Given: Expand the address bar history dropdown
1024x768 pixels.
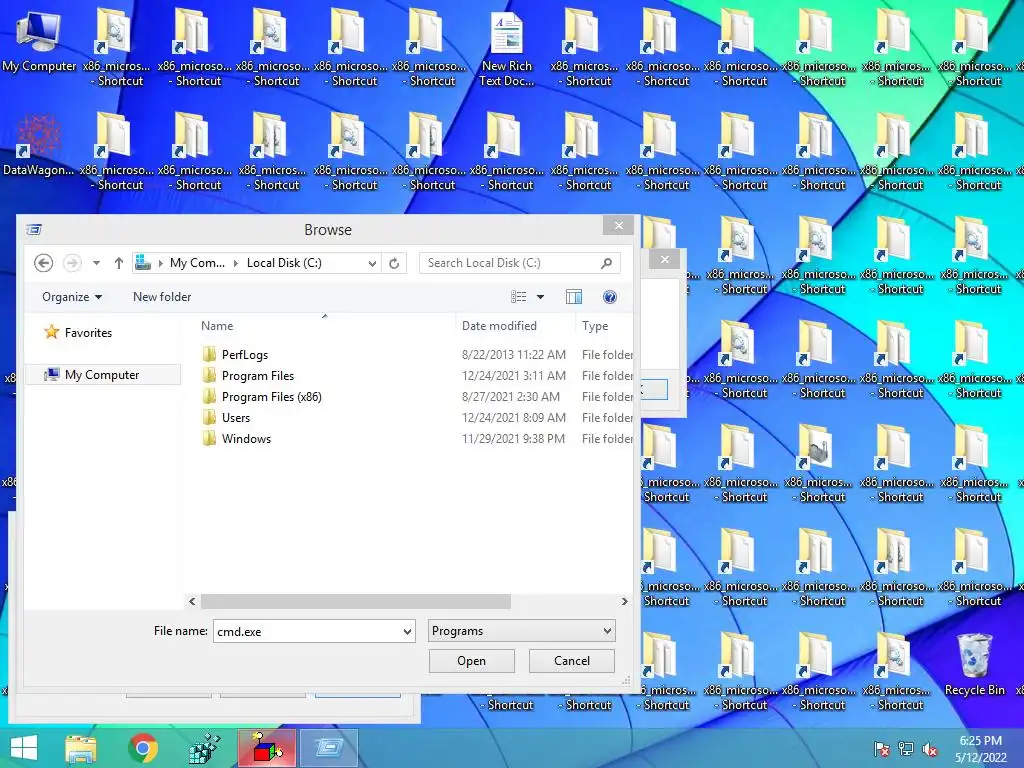Looking at the screenshot, I should pyautogui.click(x=372, y=263).
